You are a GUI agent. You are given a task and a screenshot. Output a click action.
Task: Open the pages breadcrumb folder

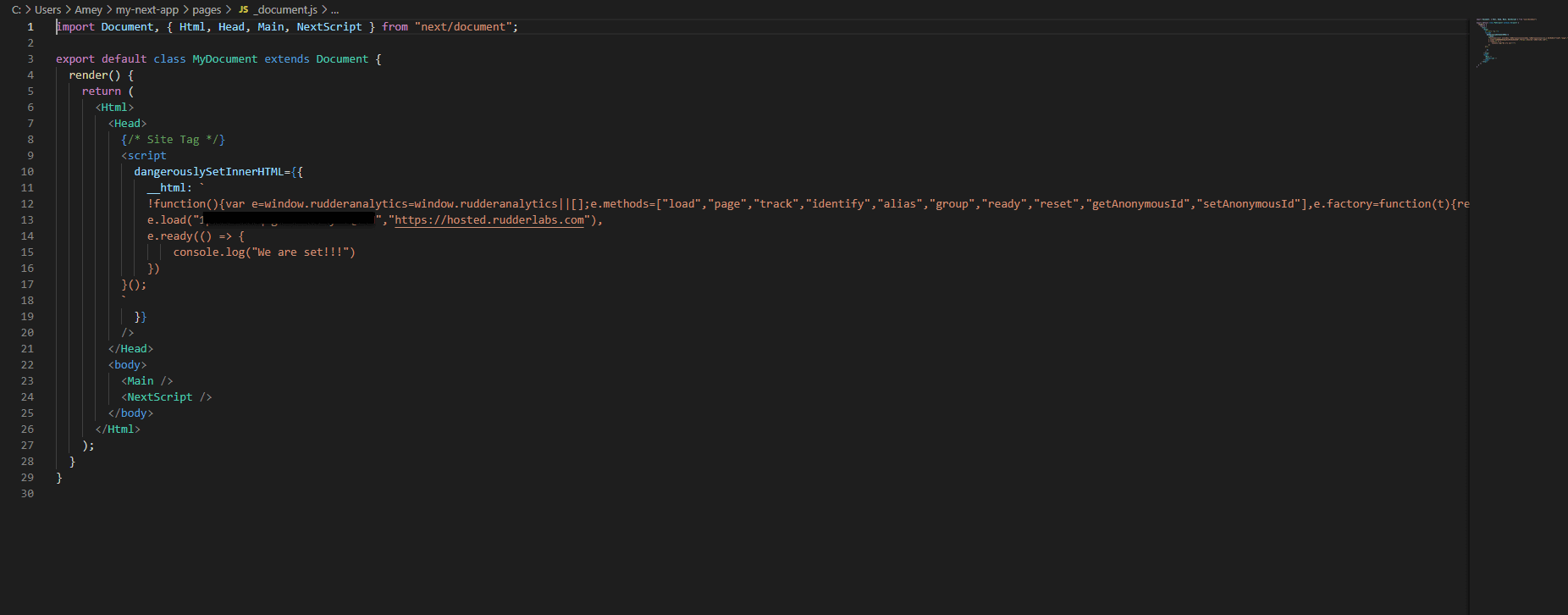coord(207,10)
